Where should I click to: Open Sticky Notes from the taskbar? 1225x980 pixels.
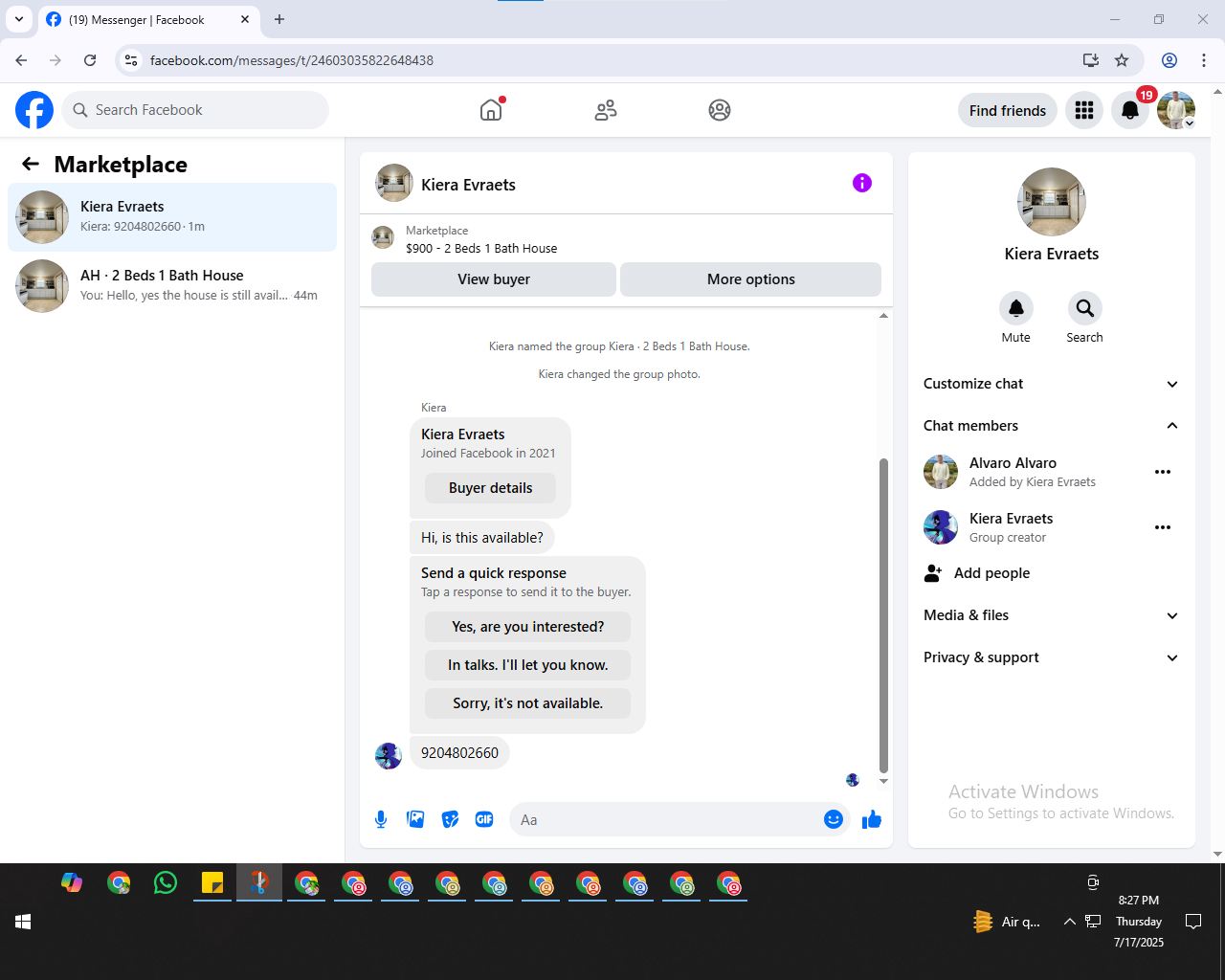click(212, 882)
